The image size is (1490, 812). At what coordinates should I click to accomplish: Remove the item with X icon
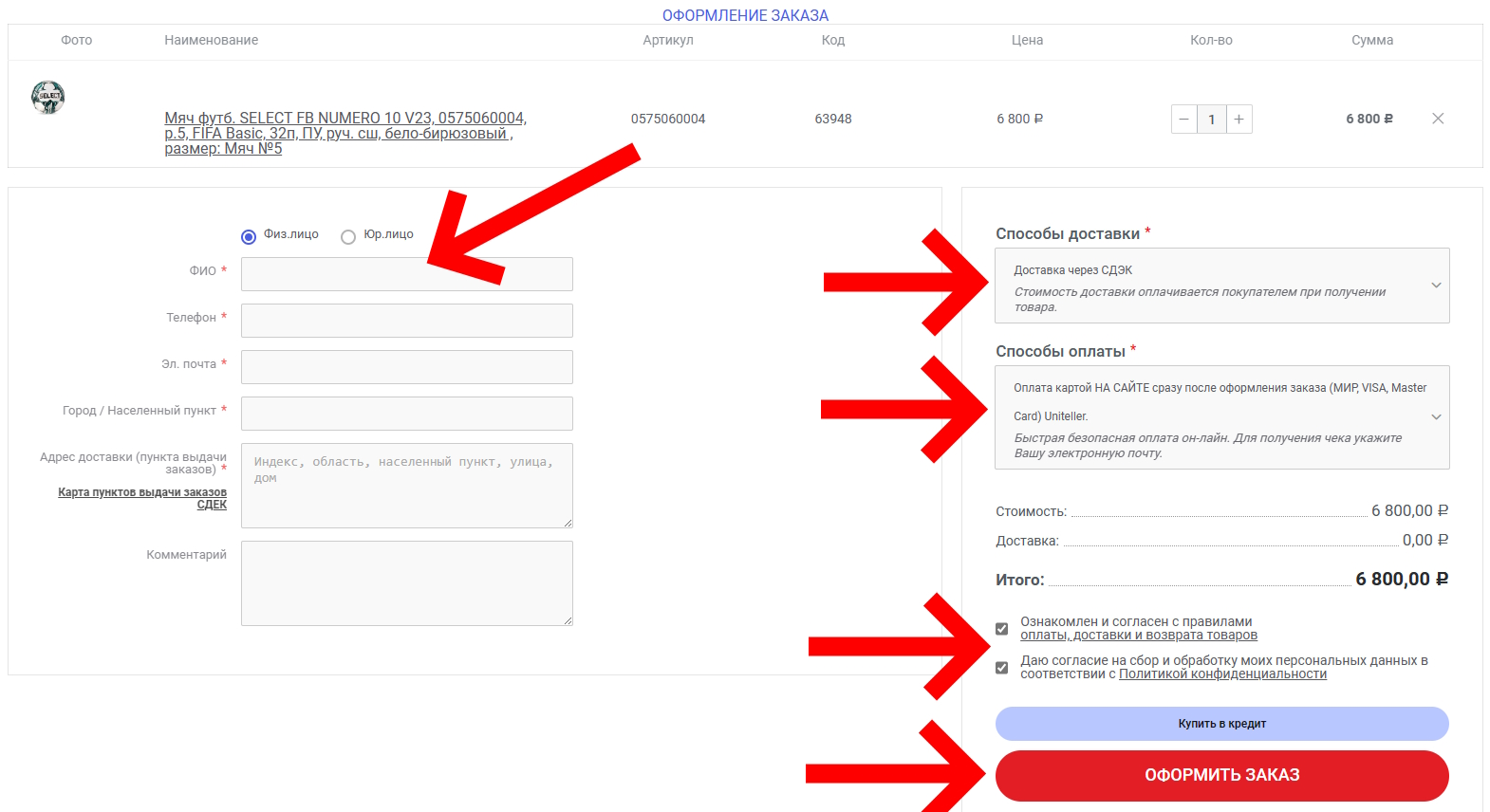click(x=1438, y=119)
